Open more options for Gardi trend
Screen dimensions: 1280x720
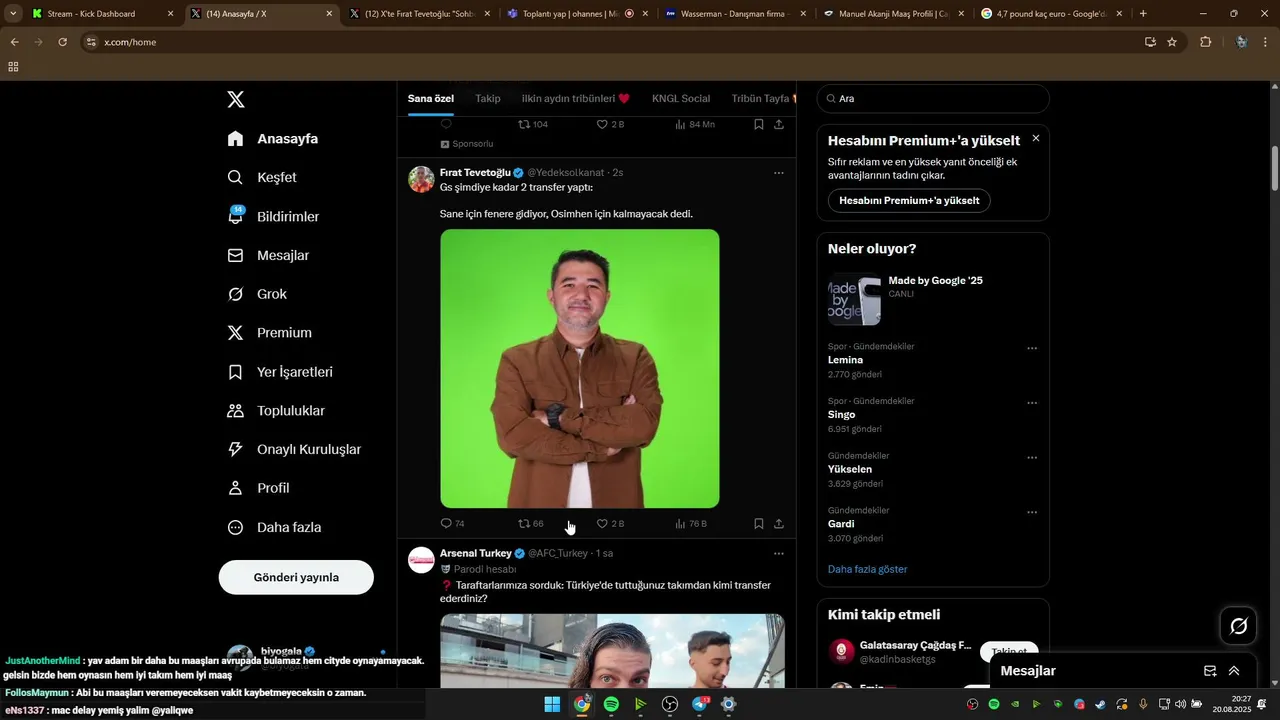[1032, 512]
